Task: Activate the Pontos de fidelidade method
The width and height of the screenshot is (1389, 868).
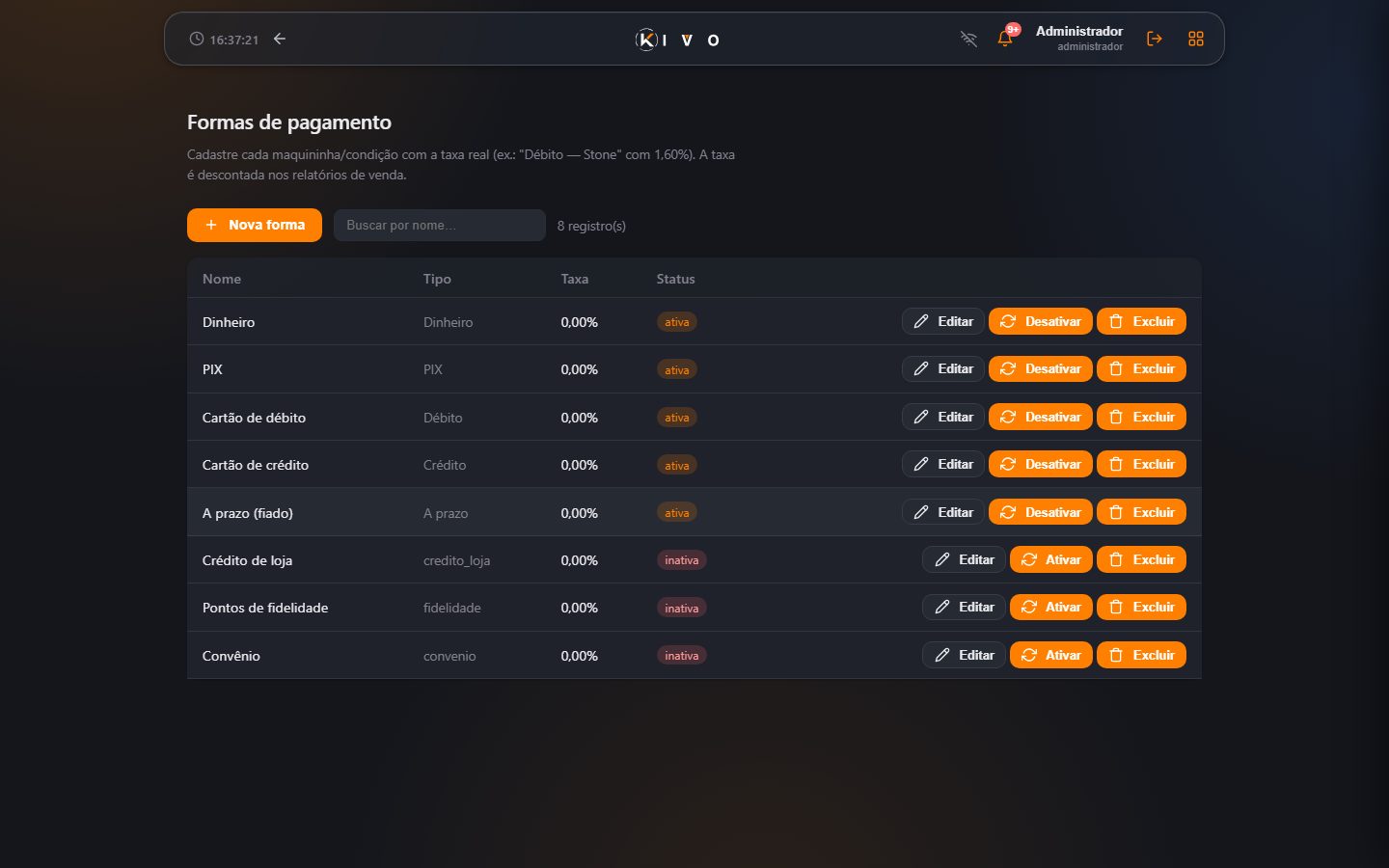Action: click(x=1051, y=607)
